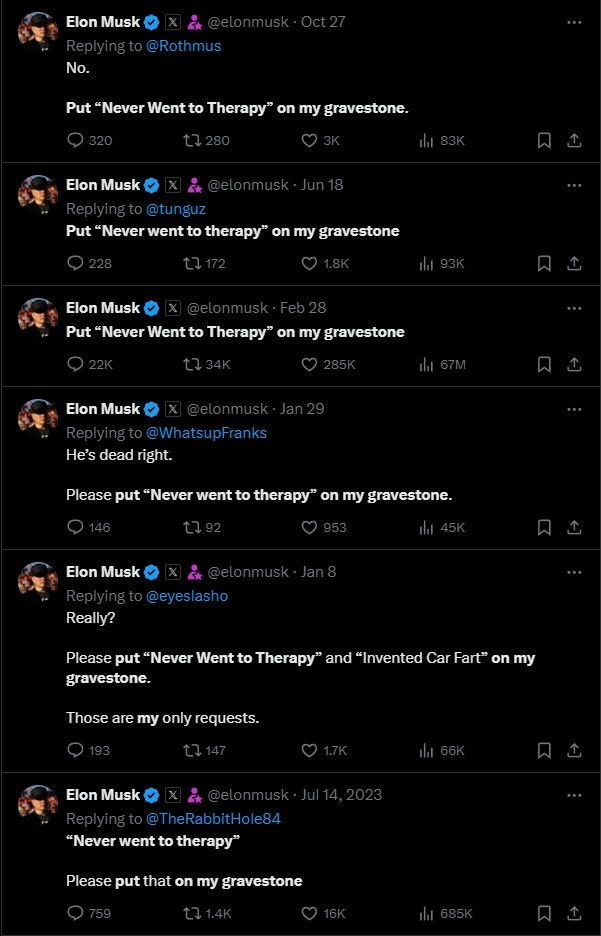Viewport: 601px width, 936px height.
Task: Open the @TheRabbitHole84 mention link
Action: pyautogui.click(x=214, y=819)
